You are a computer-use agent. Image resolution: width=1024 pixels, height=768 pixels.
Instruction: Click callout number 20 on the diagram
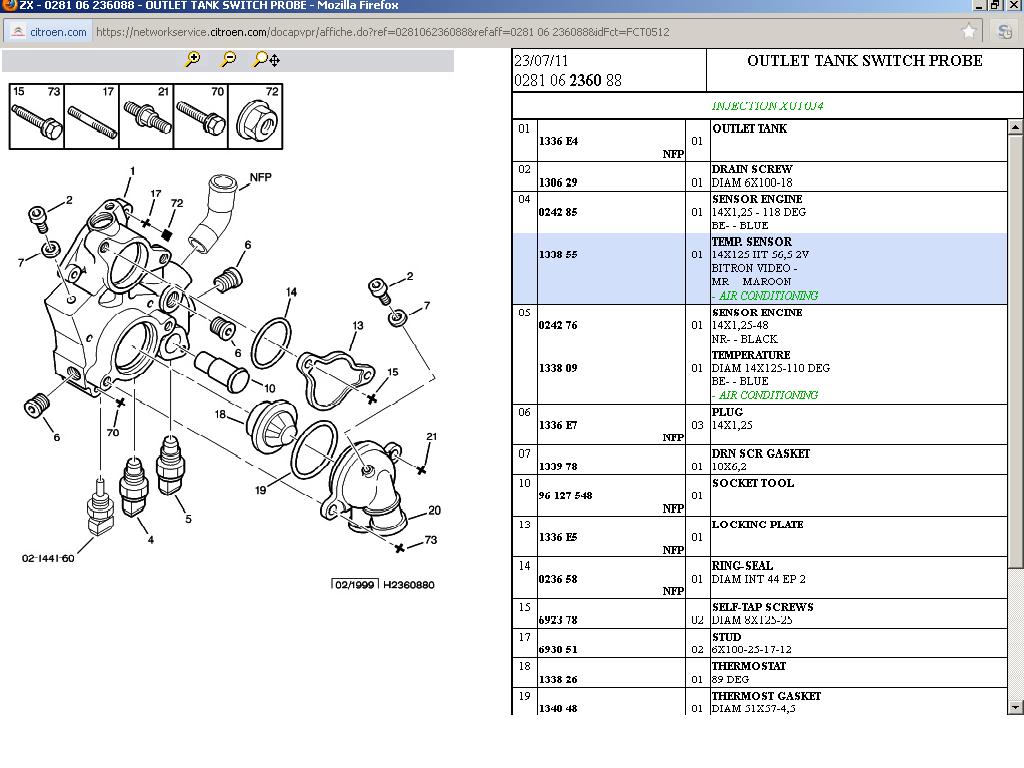(x=434, y=510)
